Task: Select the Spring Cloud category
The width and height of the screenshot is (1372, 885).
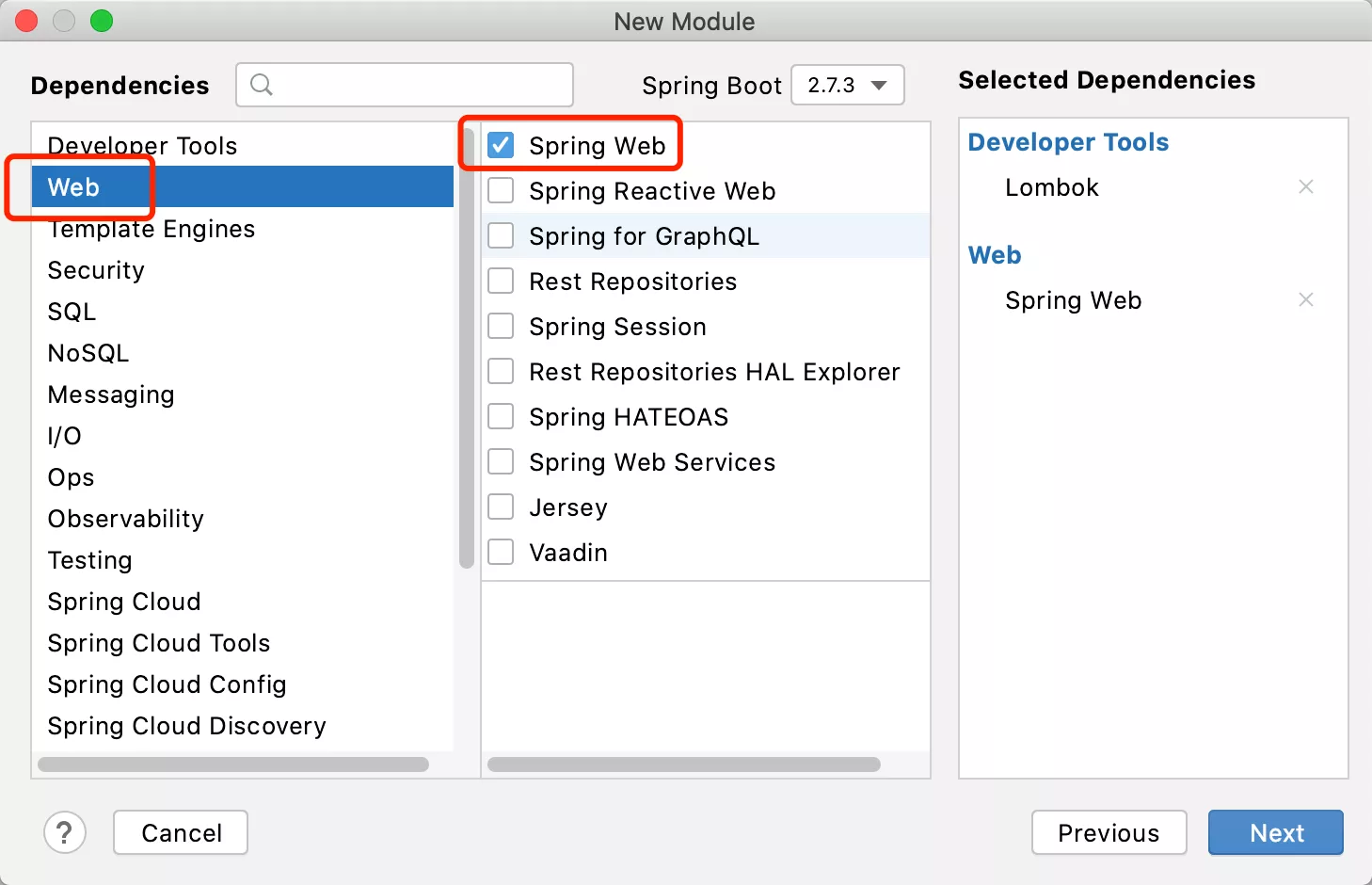Action: (x=243, y=602)
